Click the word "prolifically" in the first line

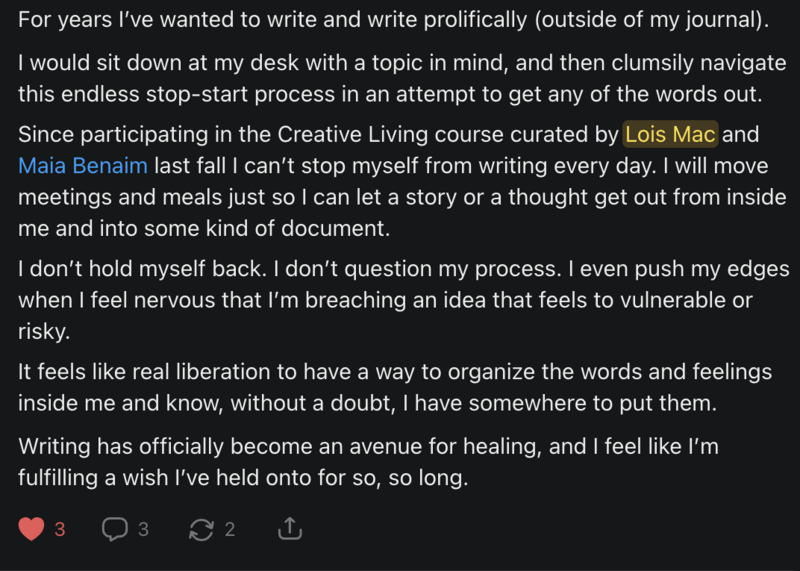click(475, 20)
